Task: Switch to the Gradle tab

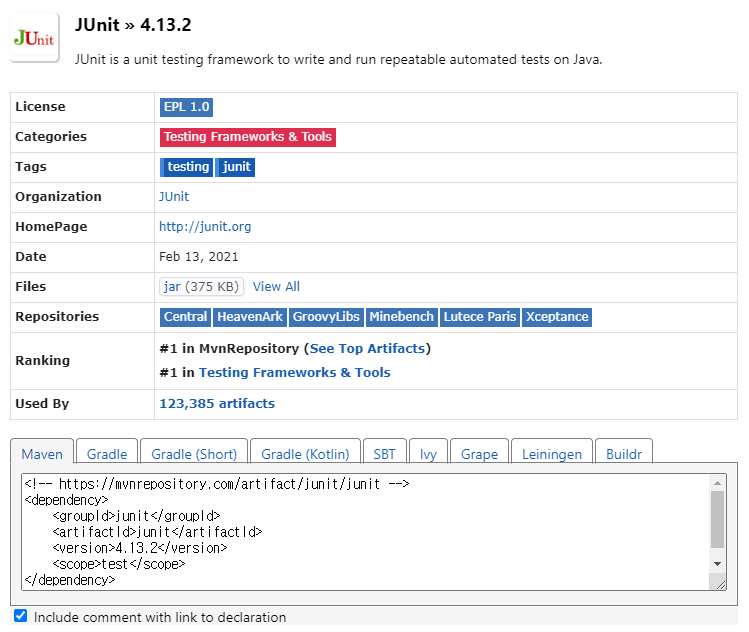Action: click(107, 452)
